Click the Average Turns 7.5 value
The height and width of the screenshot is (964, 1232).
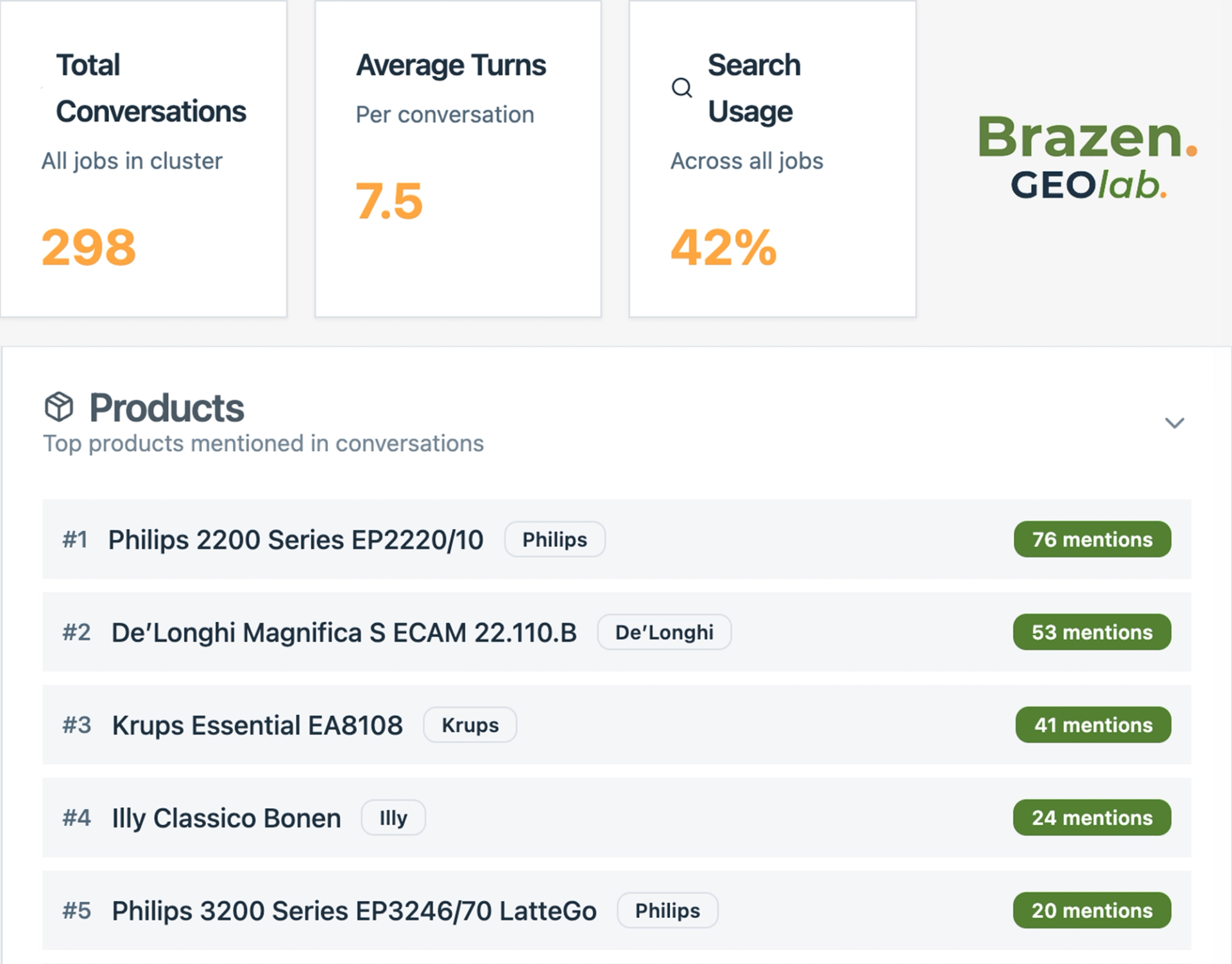click(389, 201)
